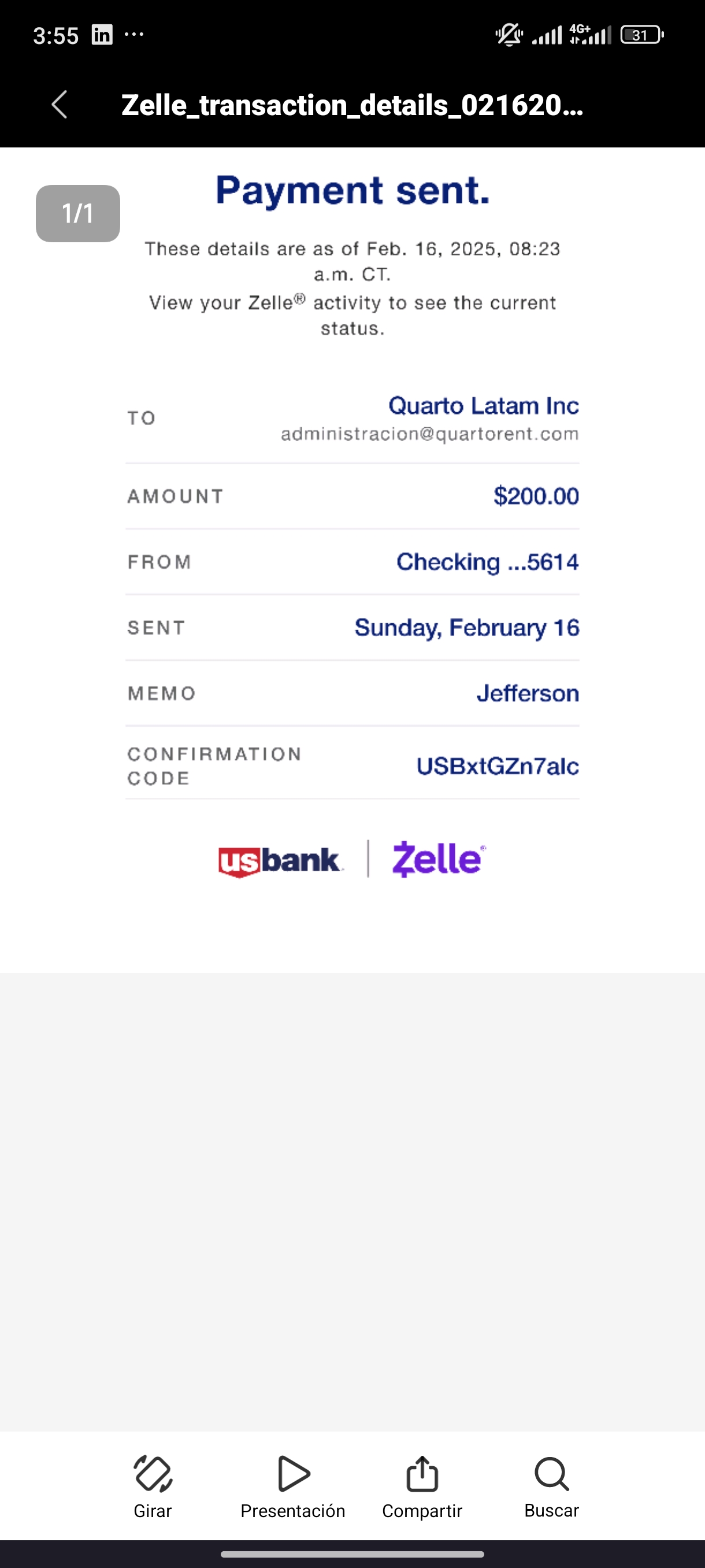Tap the Zelle_transaction_details file title
The height and width of the screenshot is (1568, 705).
352,105
